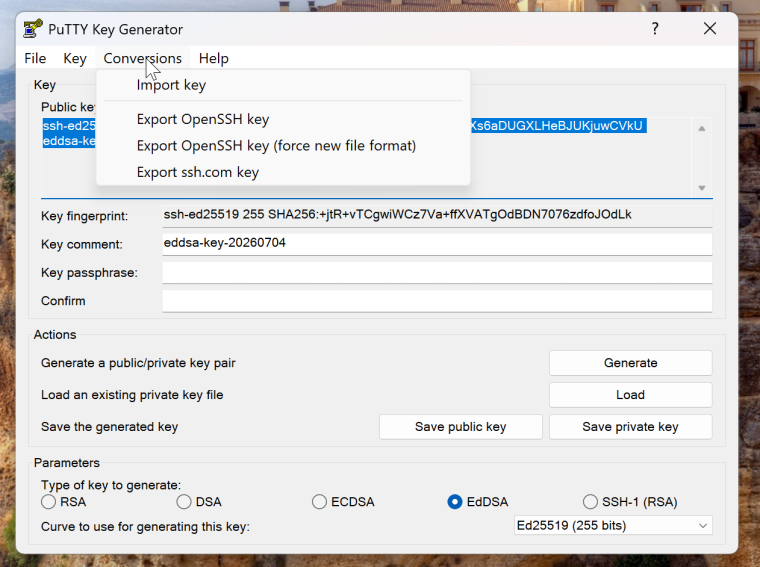The width and height of the screenshot is (760, 567).
Task: Click the Key fingerprint field
Action: 437,216
